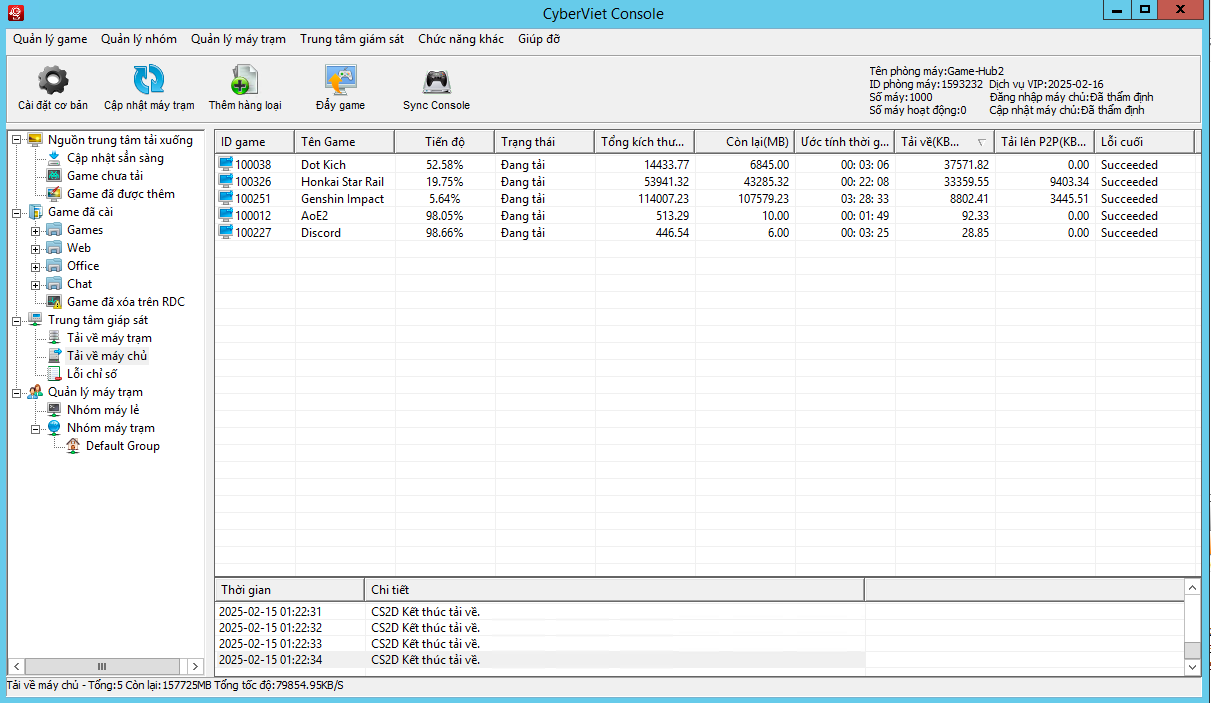Expand the Office tree node
Image resolution: width=1211 pixels, height=703 pixels.
point(36,267)
